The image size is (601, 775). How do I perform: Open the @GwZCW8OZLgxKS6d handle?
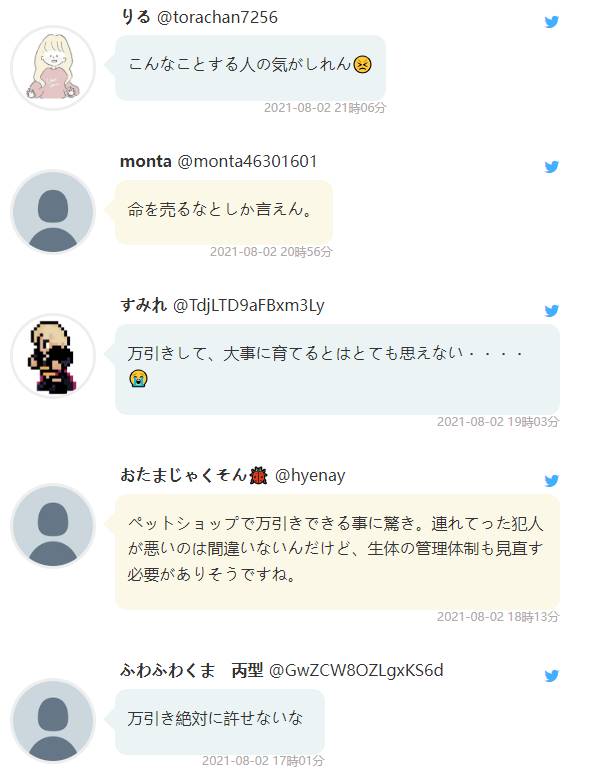point(356,671)
